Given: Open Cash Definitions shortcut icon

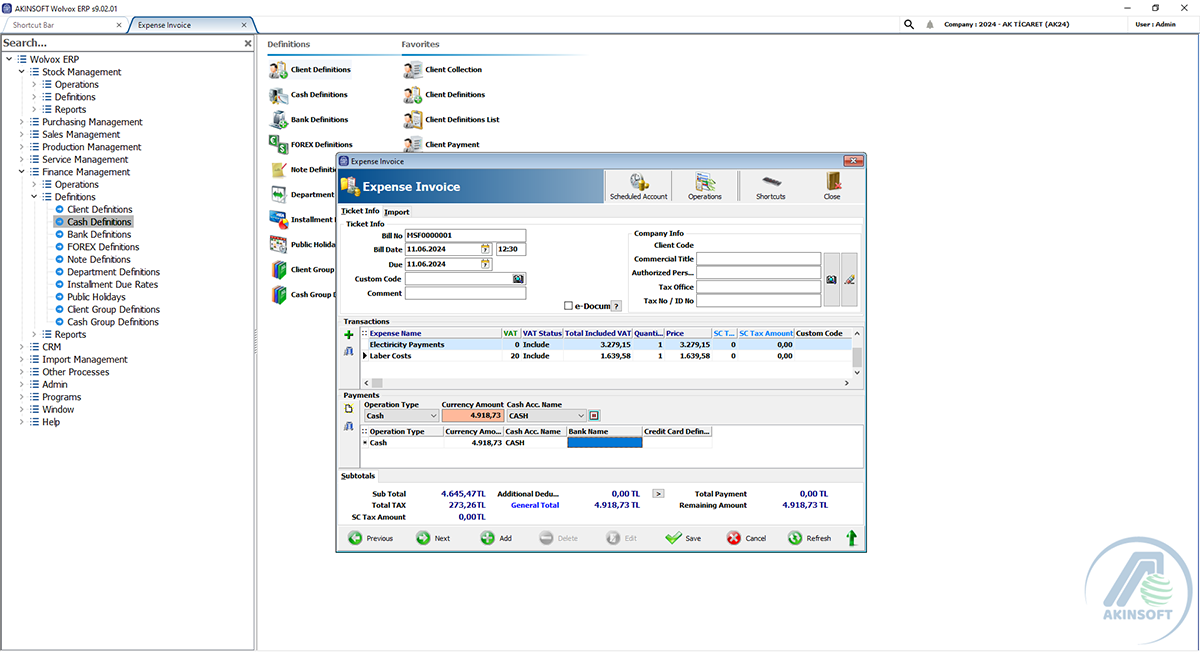Looking at the screenshot, I should (279, 95).
